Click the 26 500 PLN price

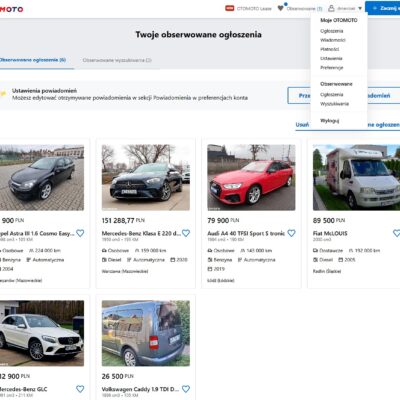(117, 376)
